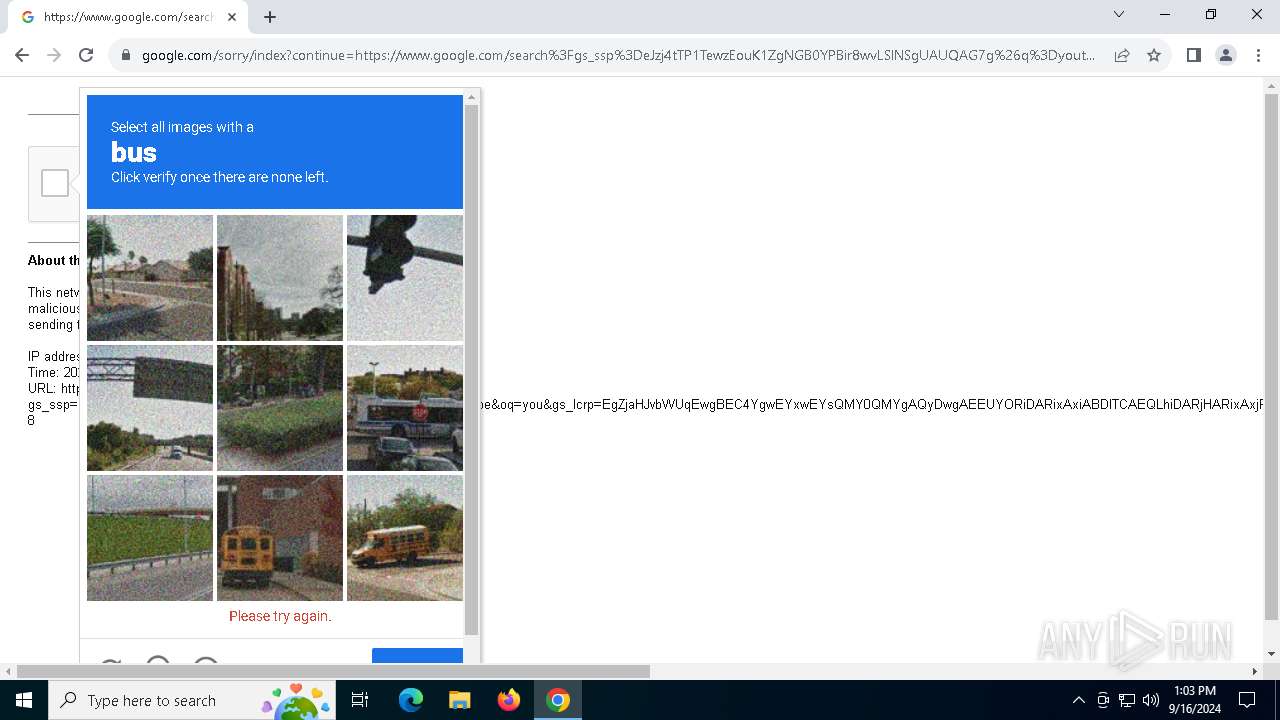Screen dimensions: 1280x720
Task: Select image tile with green hedge
Action: 280,408
